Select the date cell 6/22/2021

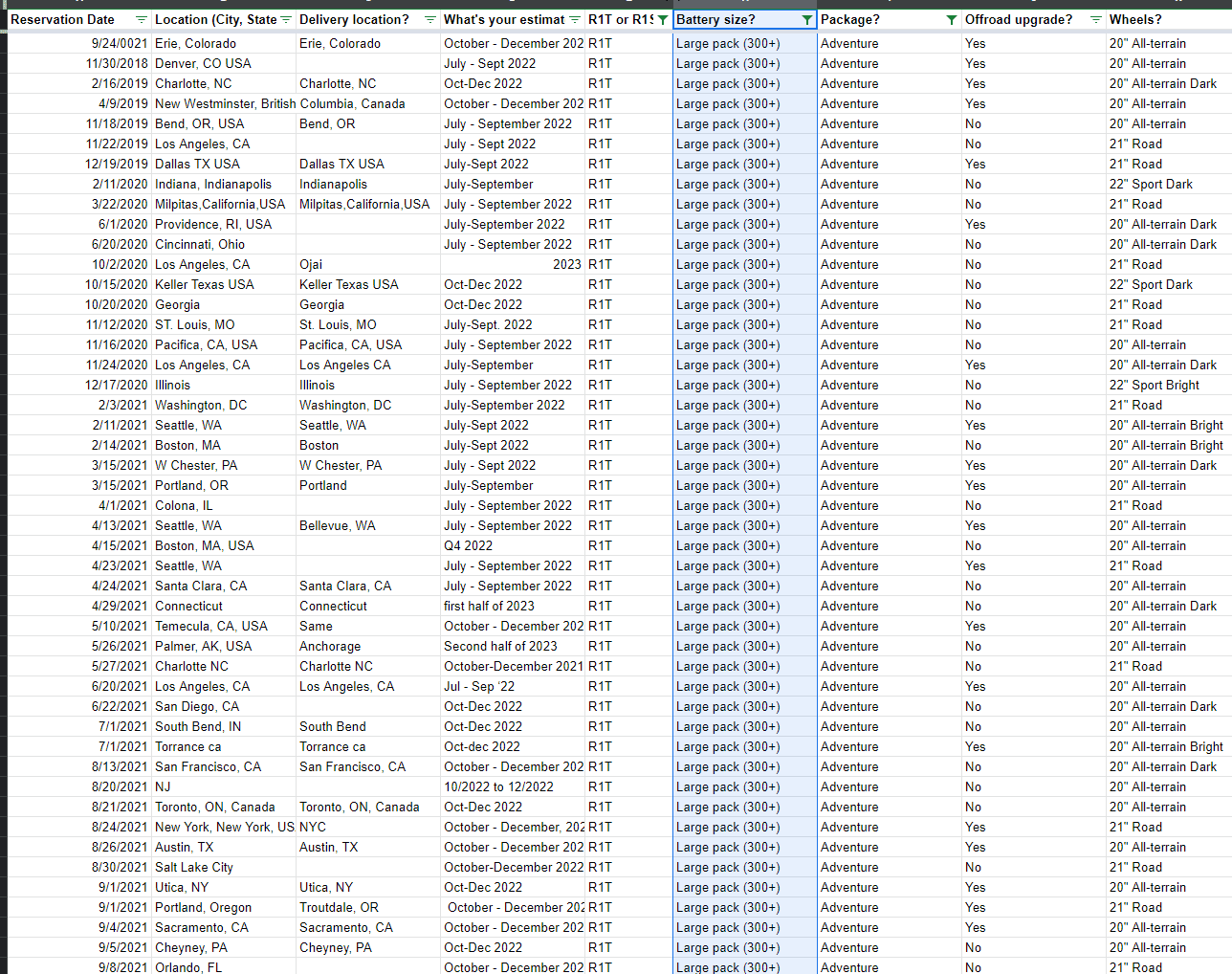tap(79, 707)
